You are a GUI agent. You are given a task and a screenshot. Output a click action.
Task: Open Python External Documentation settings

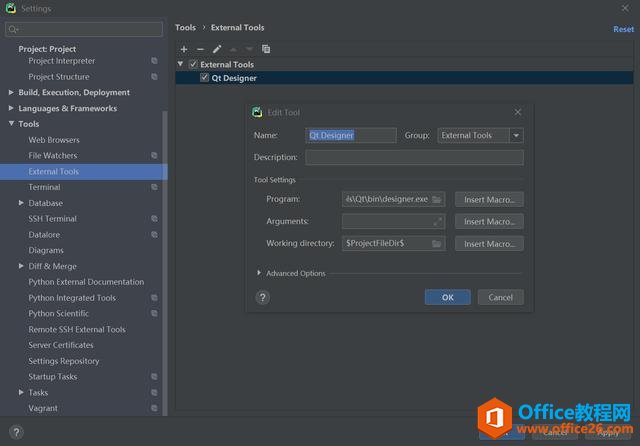coord(86,282)
